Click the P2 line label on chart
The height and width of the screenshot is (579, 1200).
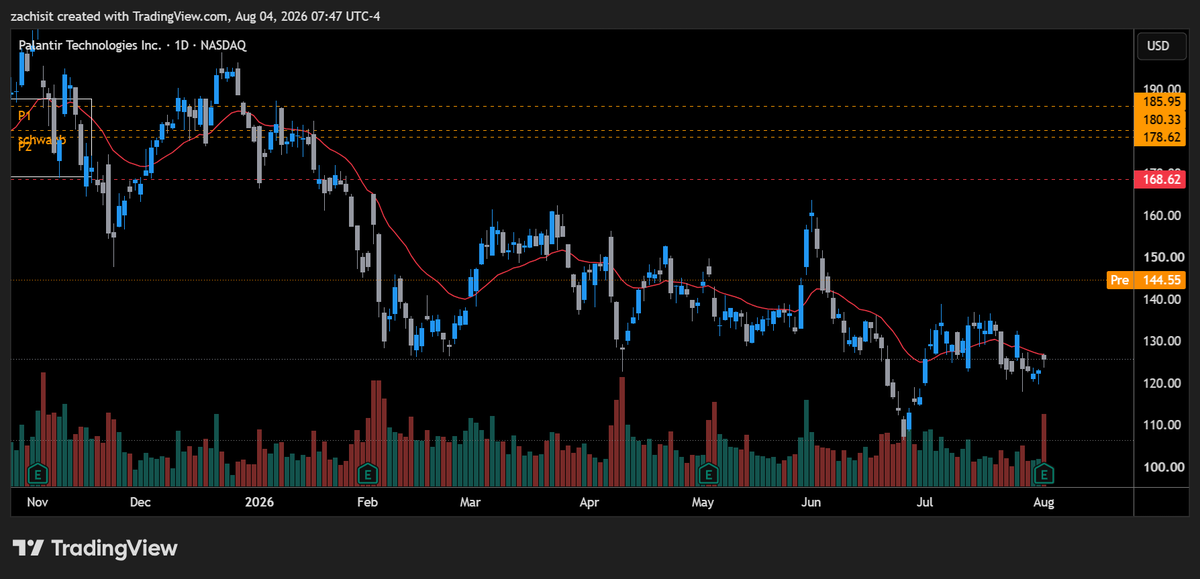pyautogui.click(x=25, y=148)
